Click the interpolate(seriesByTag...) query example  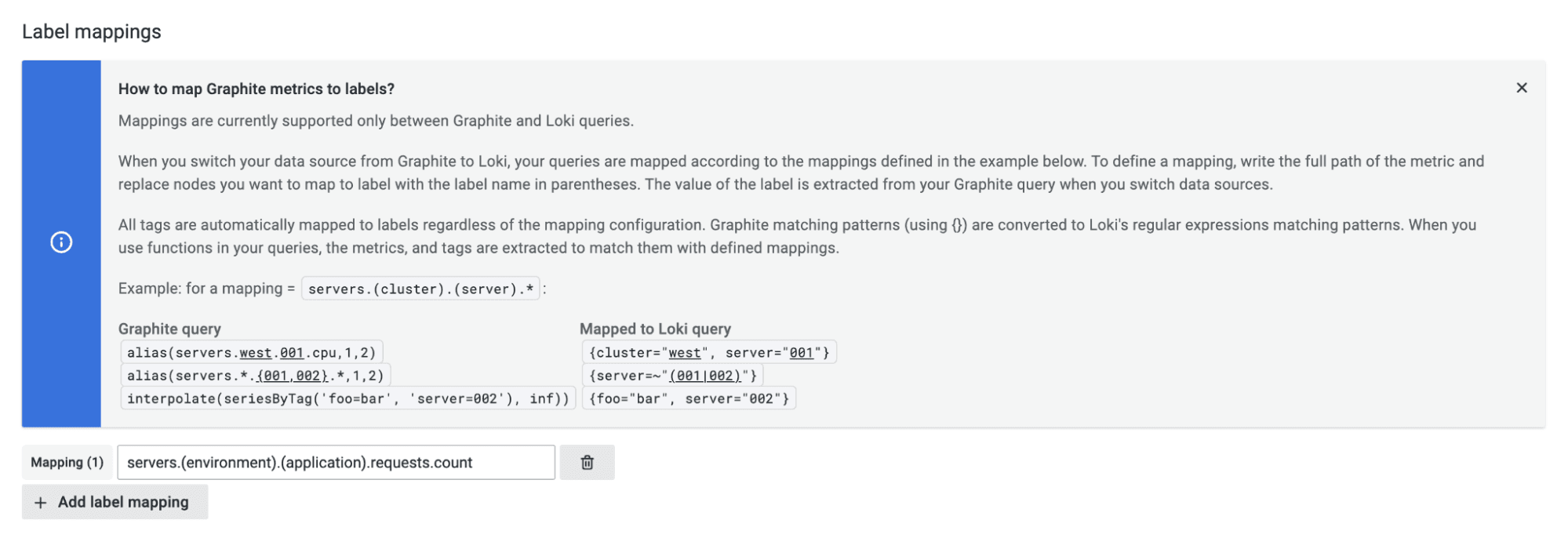[348, 398]
